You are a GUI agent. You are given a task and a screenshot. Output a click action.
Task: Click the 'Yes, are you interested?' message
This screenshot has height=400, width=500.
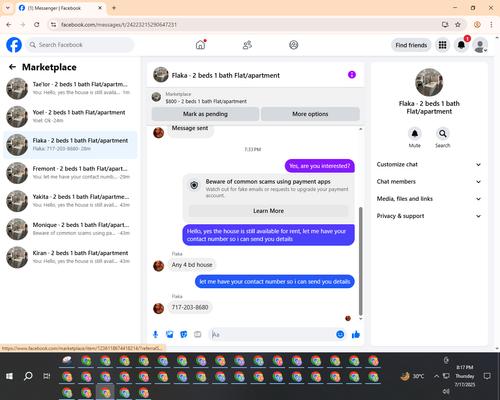320,166
